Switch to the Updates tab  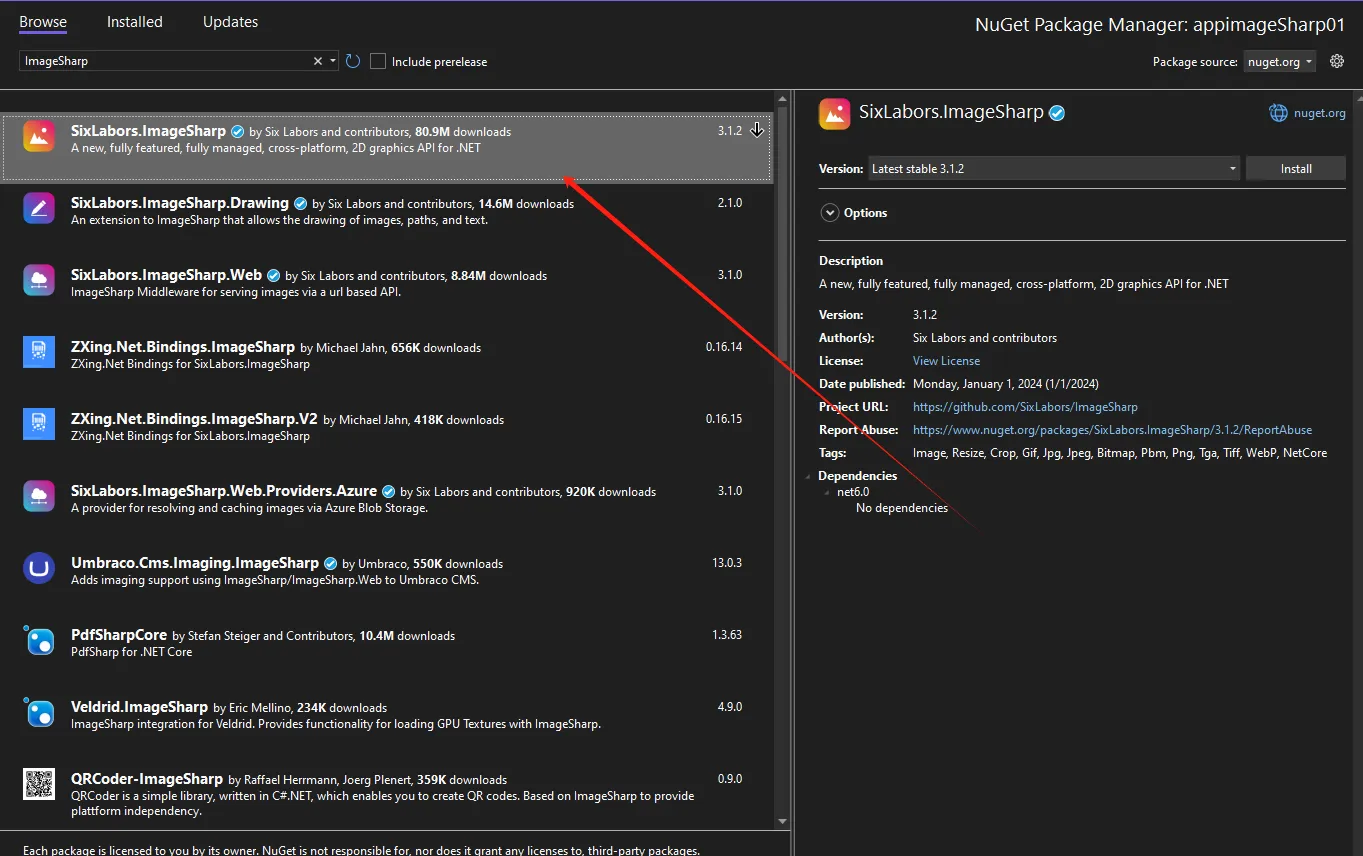pyautogui.click(x=230, y=22)
